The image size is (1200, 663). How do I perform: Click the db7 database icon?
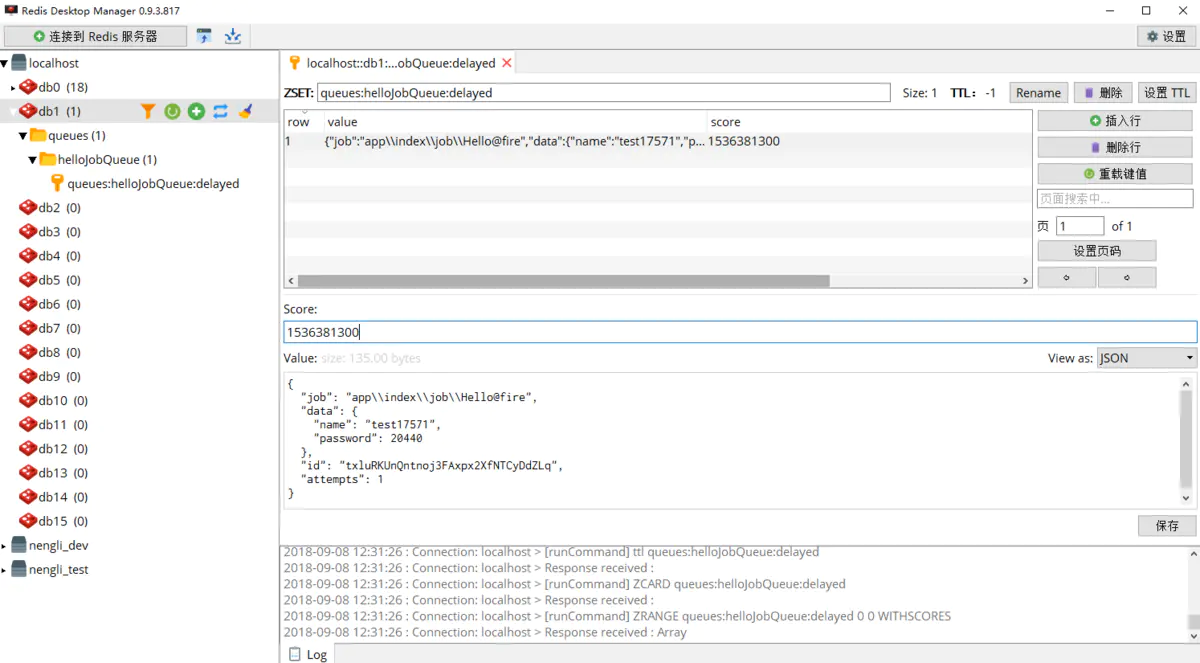pos(28,328)
